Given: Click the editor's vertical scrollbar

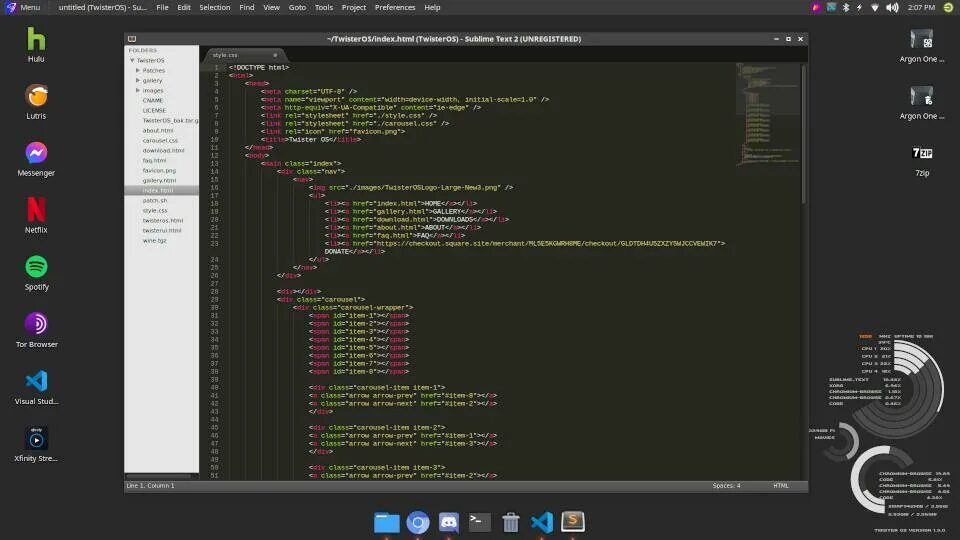Looking at the screenshot, I should 804,135.
